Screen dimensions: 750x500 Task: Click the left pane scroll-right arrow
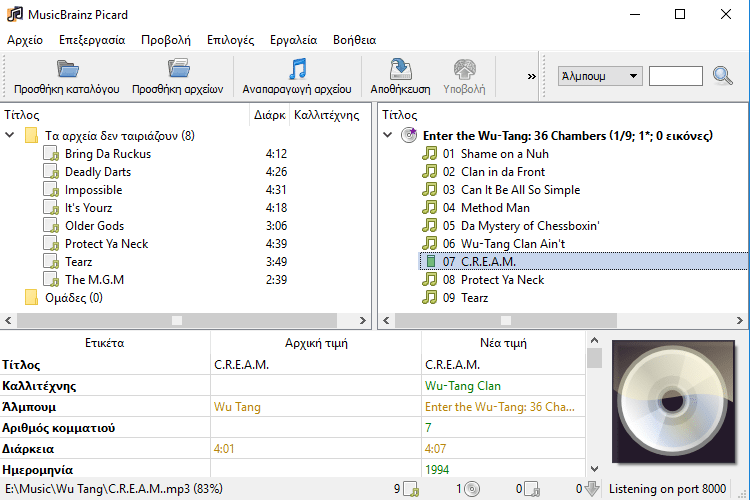pyautogui.click(x=363, y=321)
